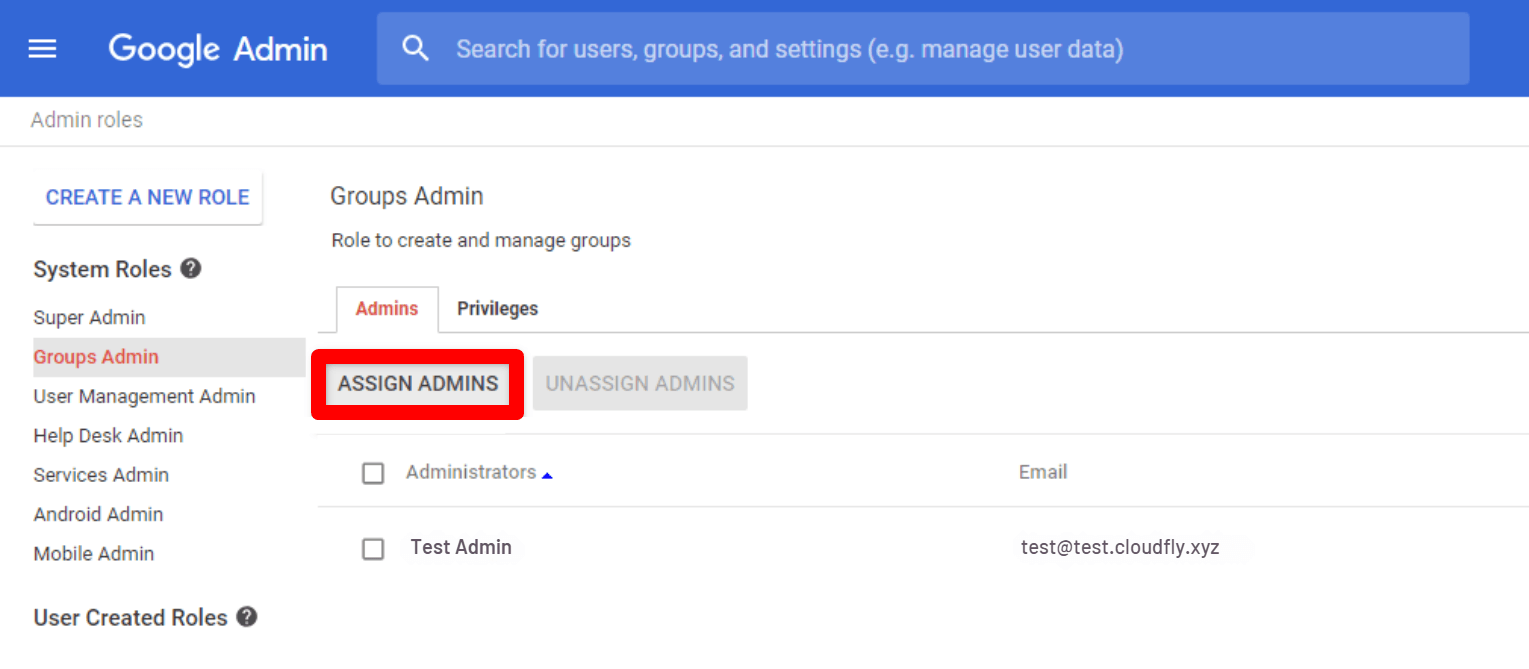Click CREATE A NEW ROLE
The width and height of the screenshot is (1529, 669).
[147, 197]
